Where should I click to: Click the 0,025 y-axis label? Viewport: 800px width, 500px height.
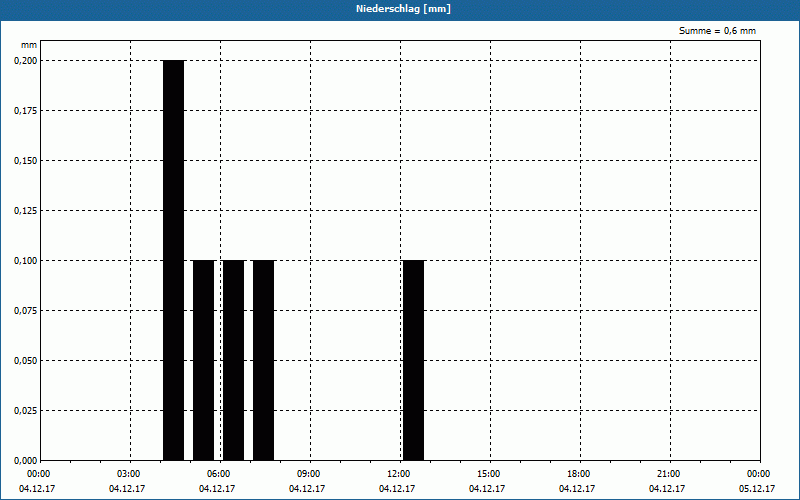[26, 411]
